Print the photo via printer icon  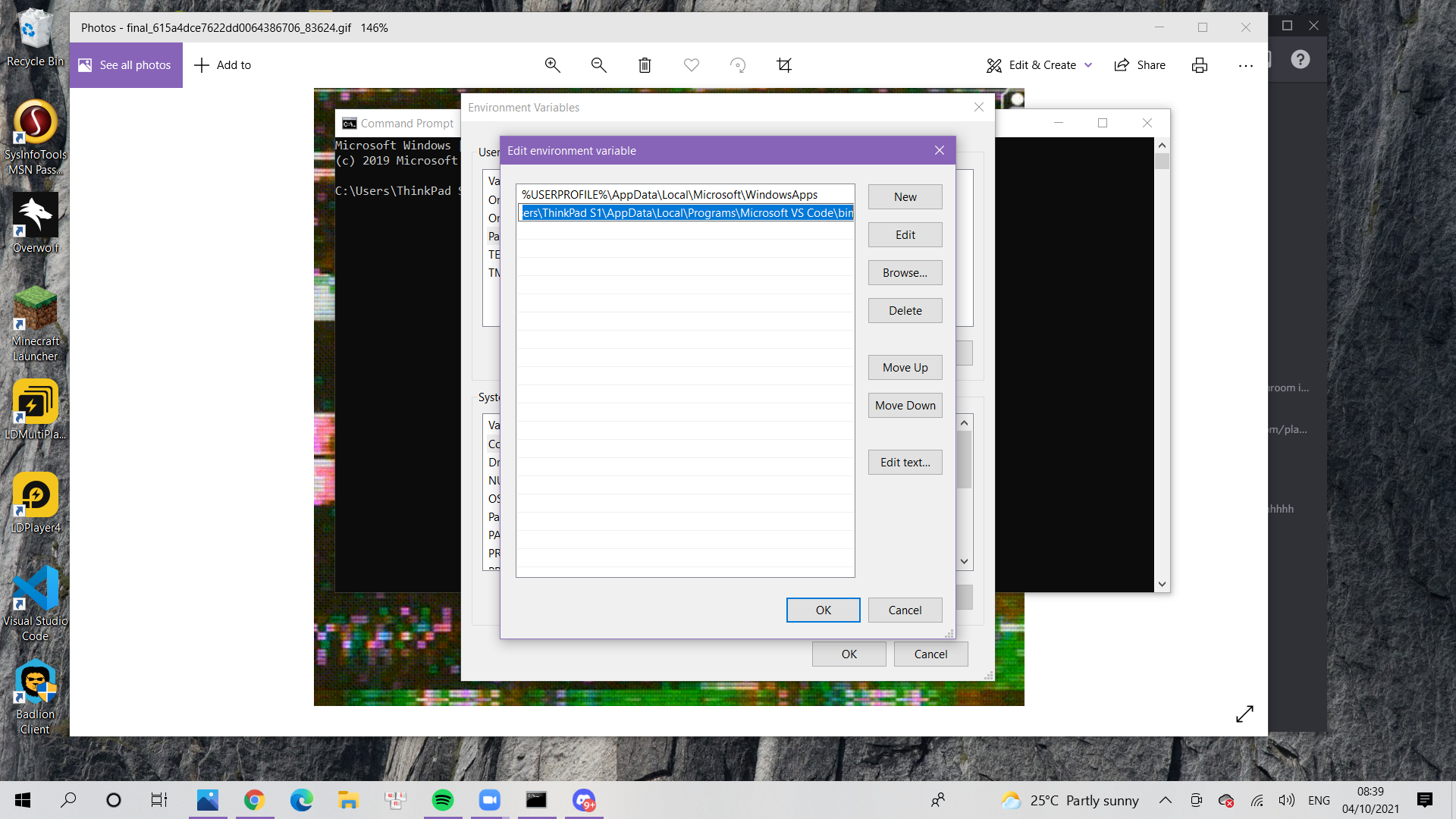1200,65
